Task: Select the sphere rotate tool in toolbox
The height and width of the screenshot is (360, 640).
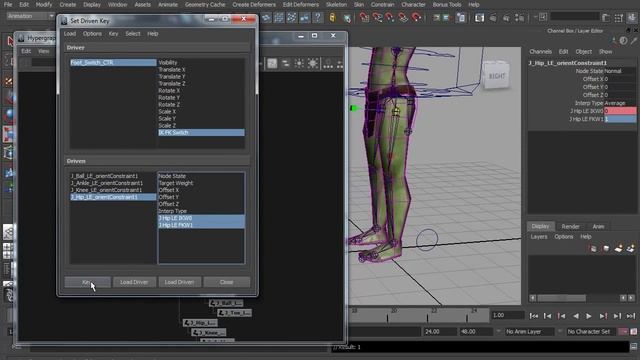Action: [9, 116]
